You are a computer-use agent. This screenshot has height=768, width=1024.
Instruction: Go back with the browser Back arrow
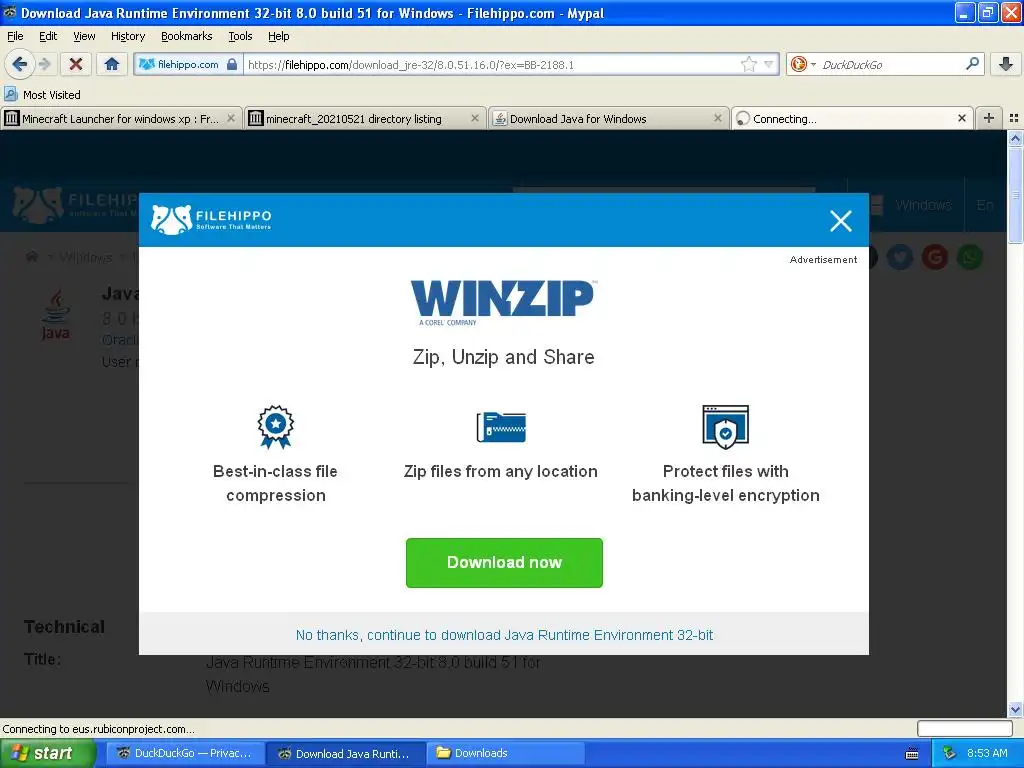coord(19,64)
